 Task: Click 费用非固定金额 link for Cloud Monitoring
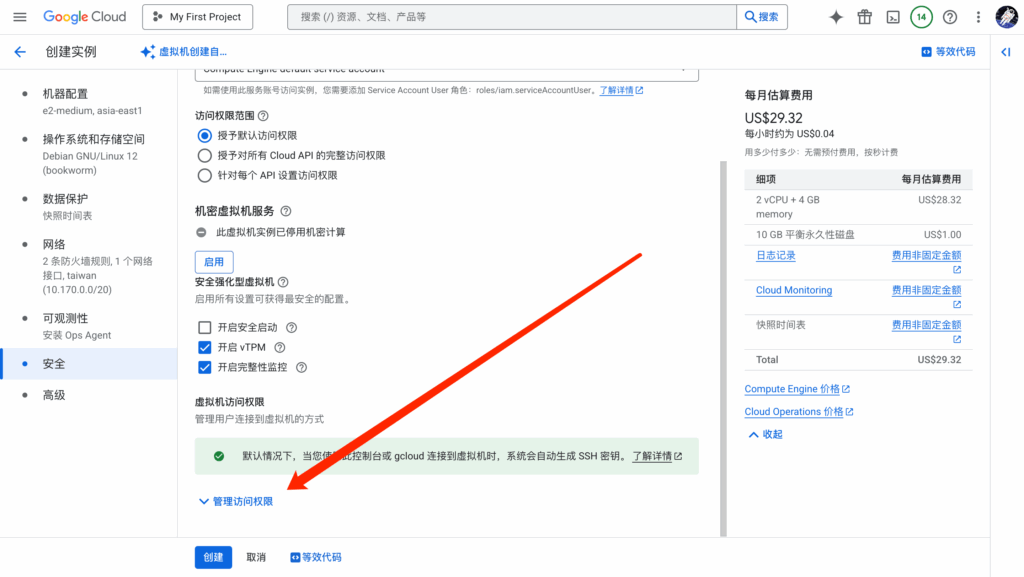point(927,290)
